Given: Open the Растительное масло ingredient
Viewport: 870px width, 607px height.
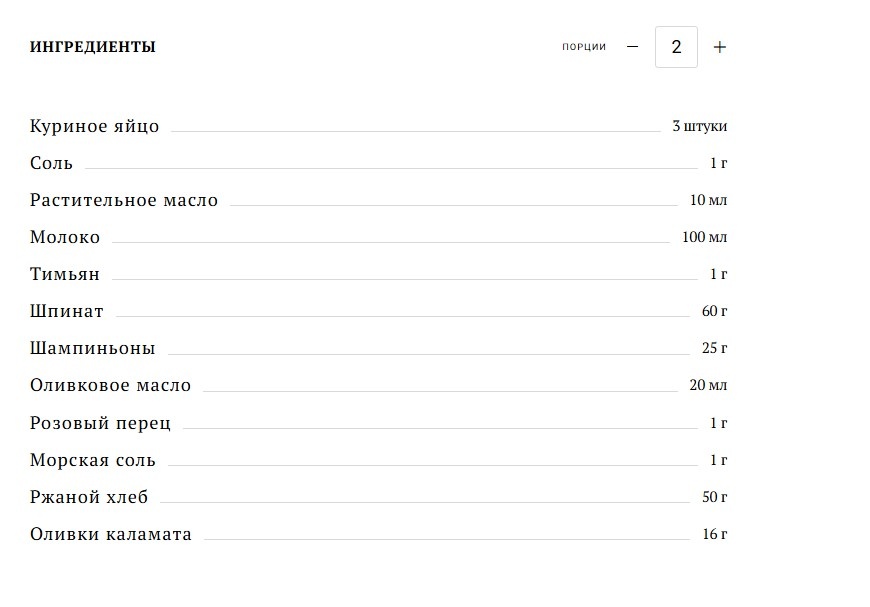Looking at the screenshot, I should (124, 201).
